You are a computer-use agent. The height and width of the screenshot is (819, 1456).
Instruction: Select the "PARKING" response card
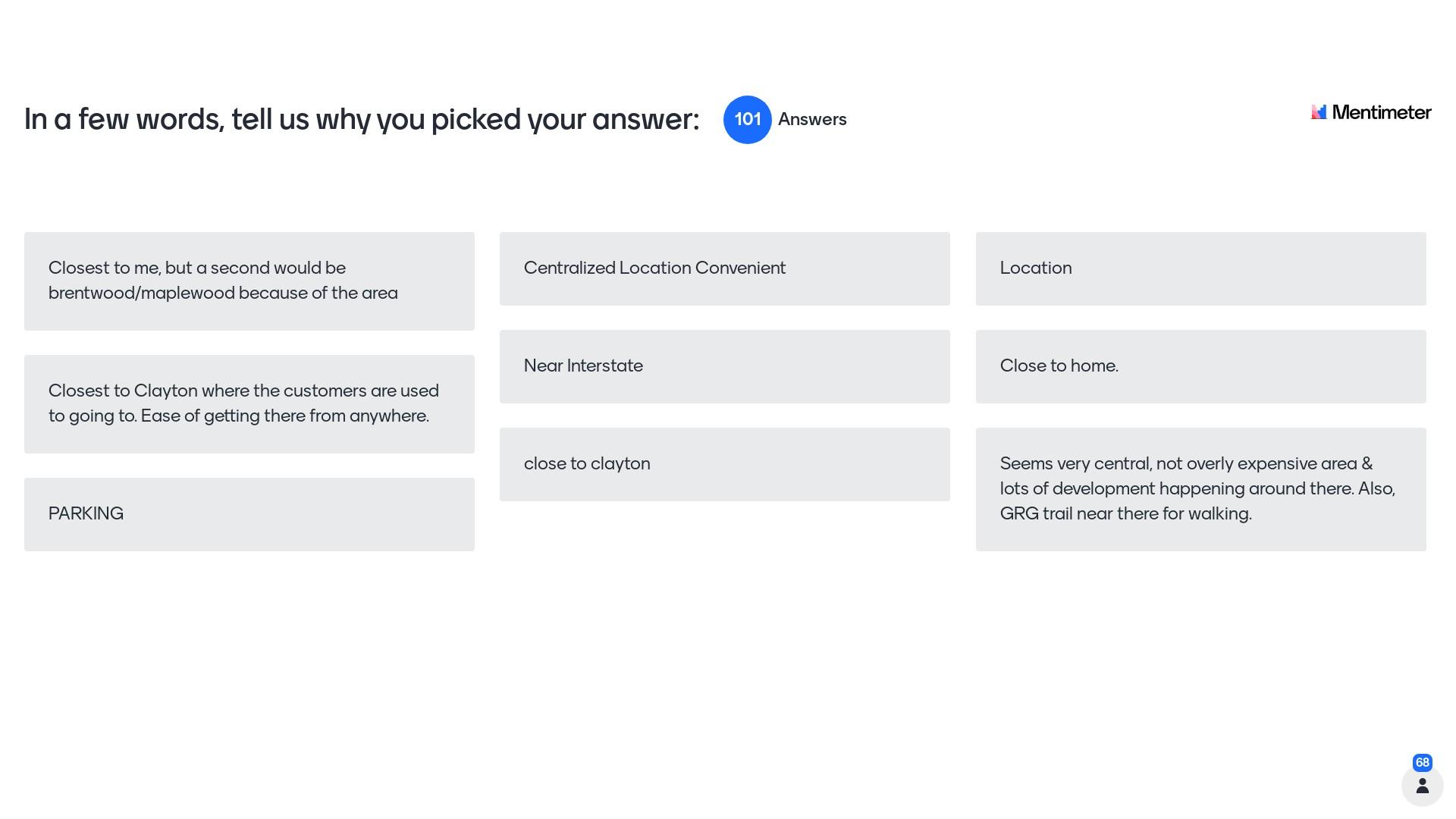(249, 514)
